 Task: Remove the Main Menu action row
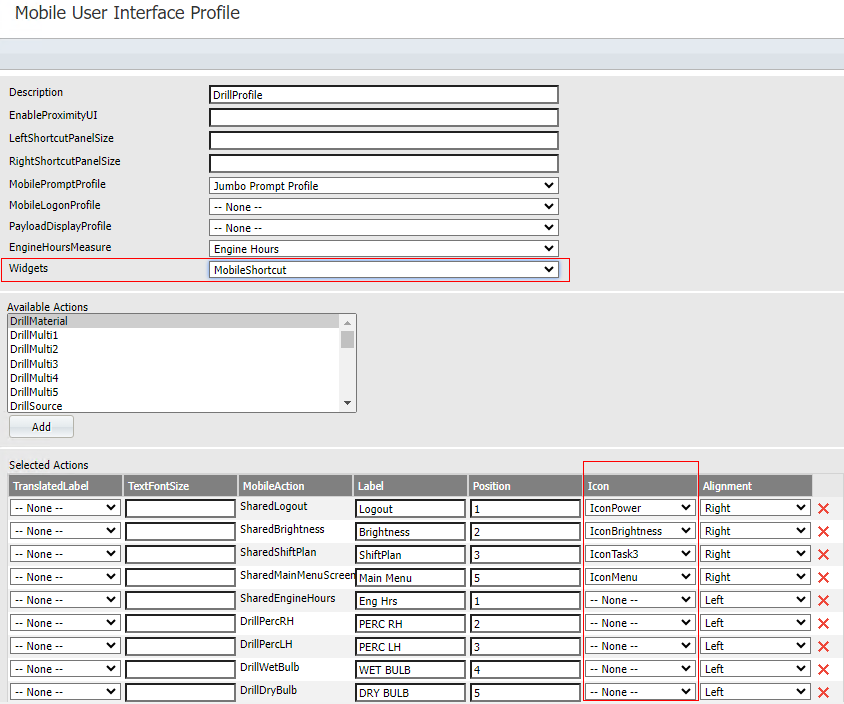tap(823, 577)
